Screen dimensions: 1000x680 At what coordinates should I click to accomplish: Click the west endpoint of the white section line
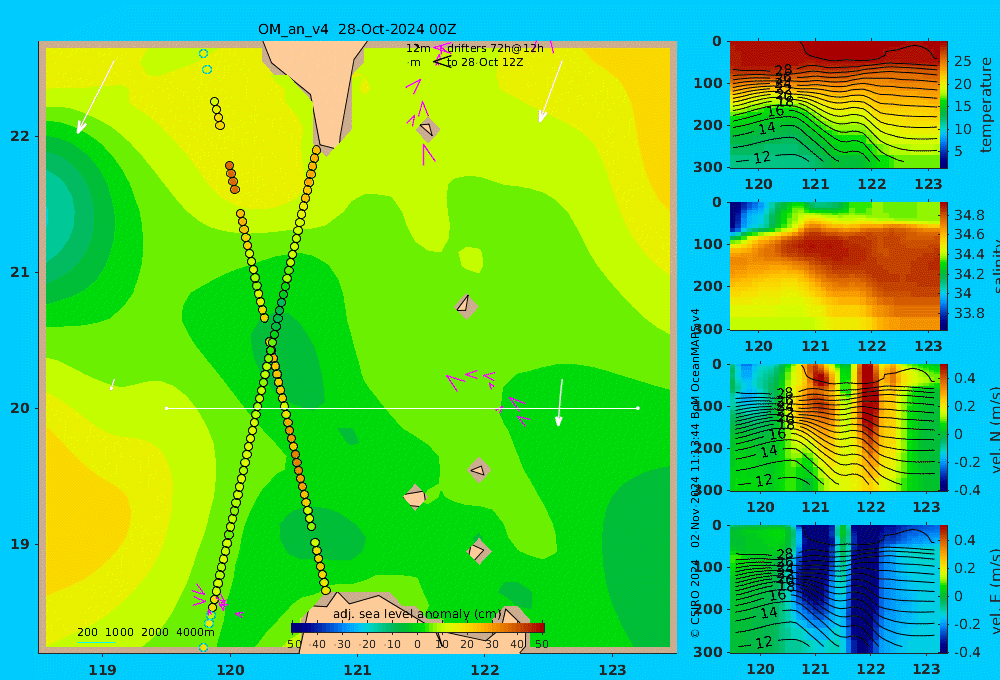[x=166, y=408]
